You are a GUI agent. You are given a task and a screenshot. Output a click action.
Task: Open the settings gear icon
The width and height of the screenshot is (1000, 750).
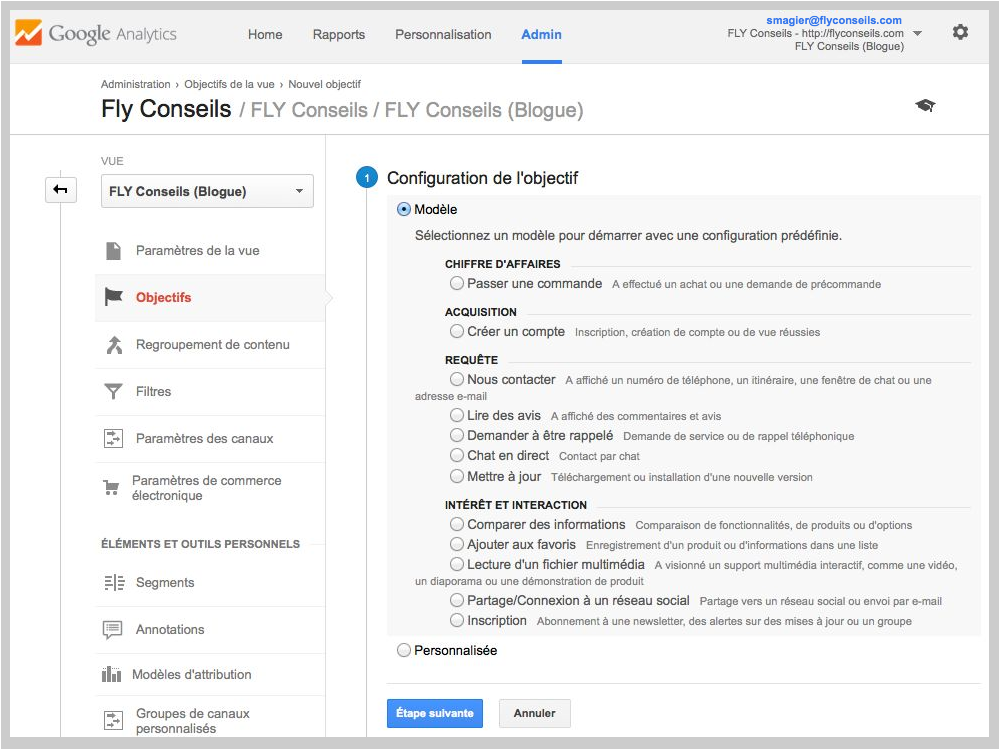pos(960,32)
